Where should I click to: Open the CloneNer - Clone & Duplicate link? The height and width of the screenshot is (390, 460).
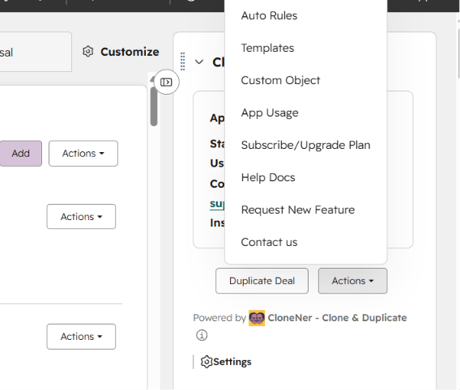pos(337,318)
